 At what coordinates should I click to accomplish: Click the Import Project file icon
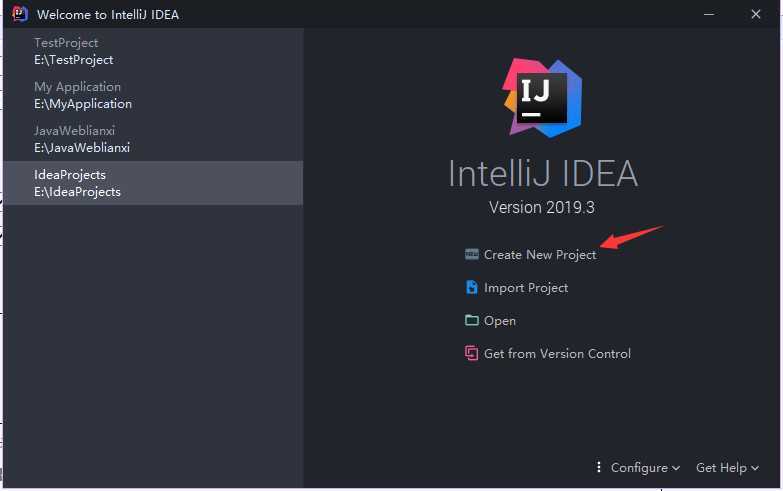(x=471, y=287)
